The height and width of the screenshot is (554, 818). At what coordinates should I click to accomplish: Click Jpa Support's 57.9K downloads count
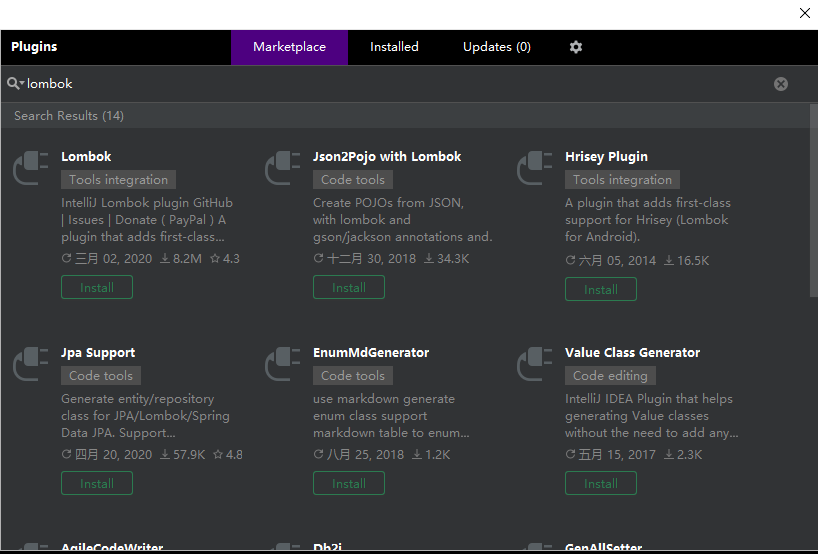[182, 455]
